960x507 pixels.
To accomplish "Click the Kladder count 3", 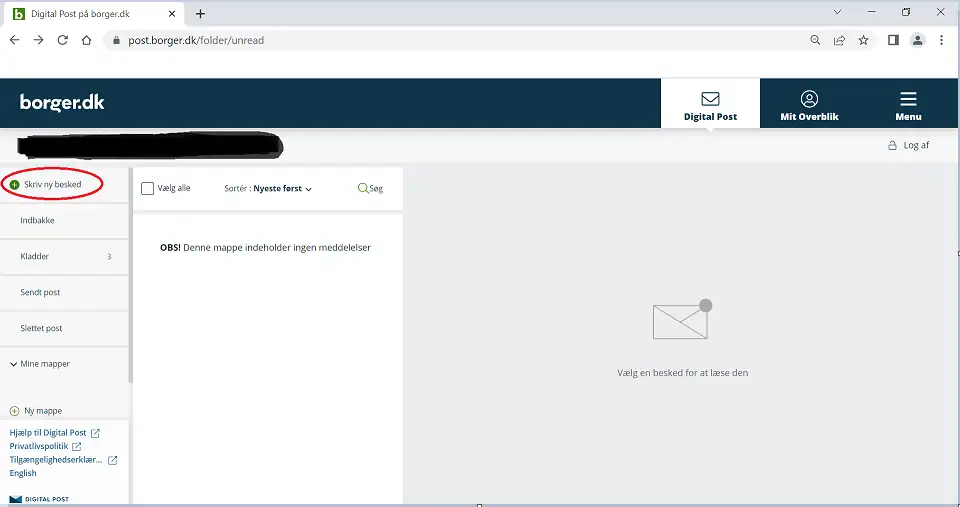I will pos(109,257).
